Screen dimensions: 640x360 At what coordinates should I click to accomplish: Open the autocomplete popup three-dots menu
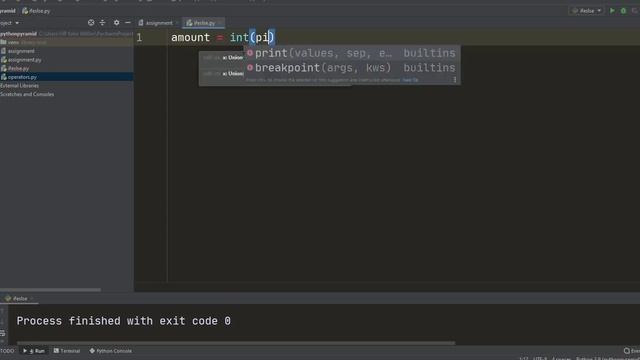tap(455, 80)
